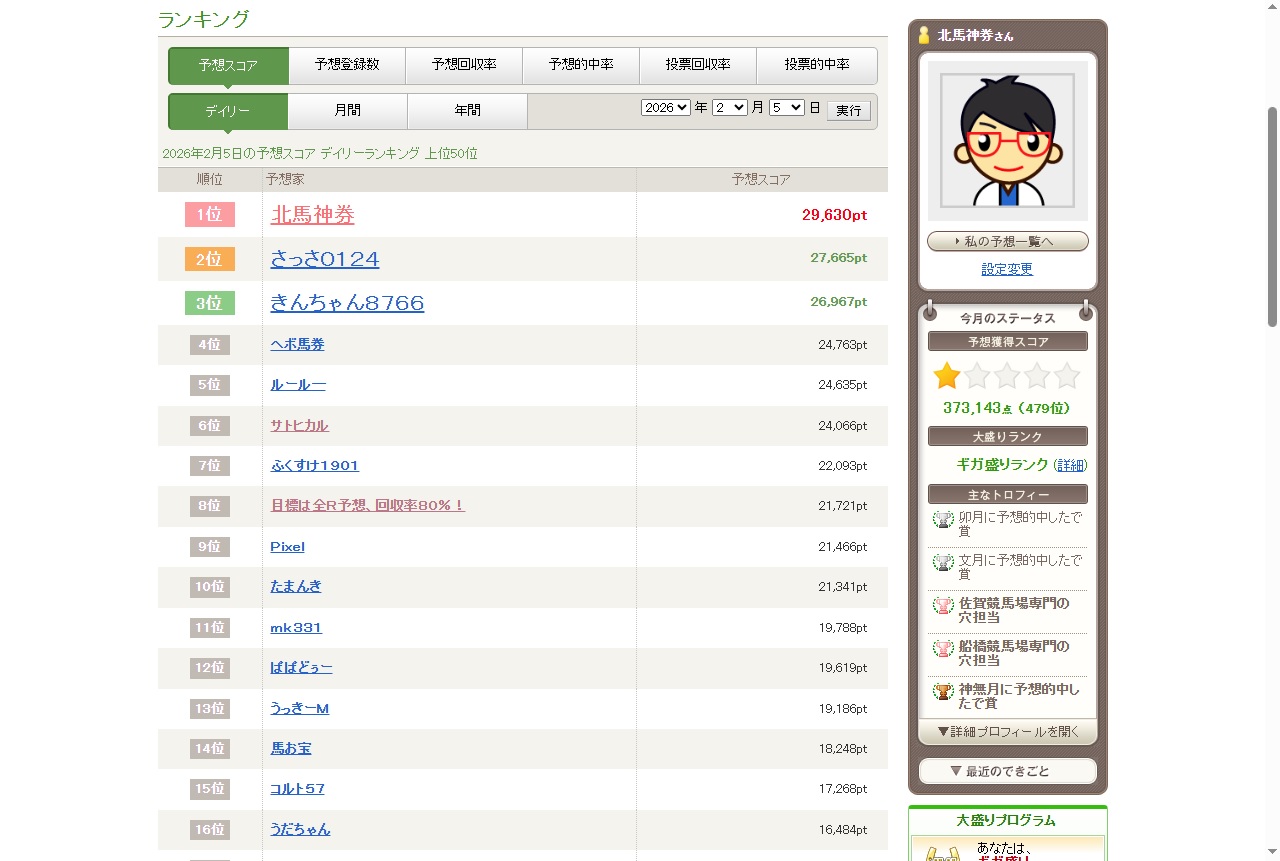Click the 神無月に予想的中したで賞 gold trophy icon

tap(943, 691)
